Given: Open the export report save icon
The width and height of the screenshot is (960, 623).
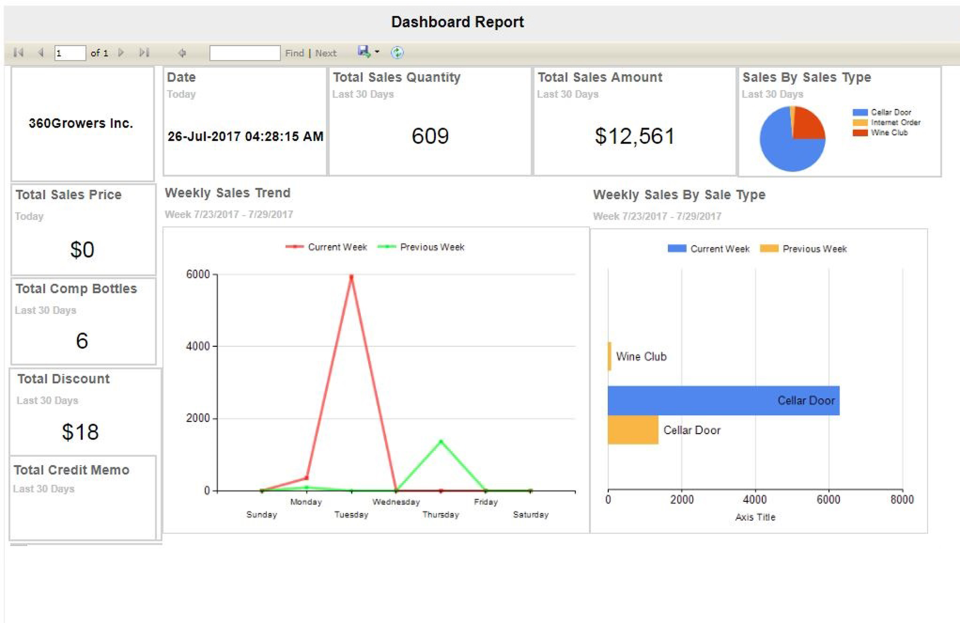Looking at the screenshot, I should (364, 52).
